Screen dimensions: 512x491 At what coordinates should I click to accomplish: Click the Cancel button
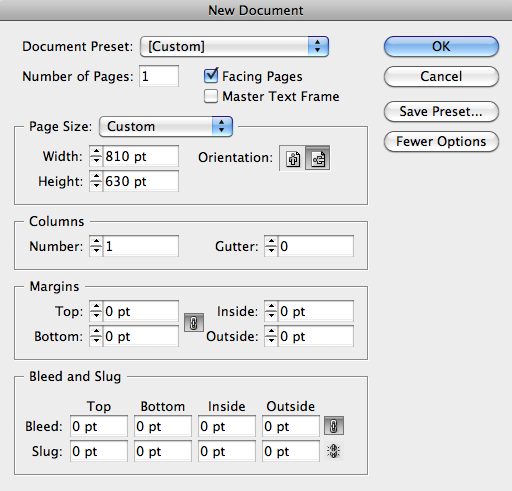coord(441,76)
